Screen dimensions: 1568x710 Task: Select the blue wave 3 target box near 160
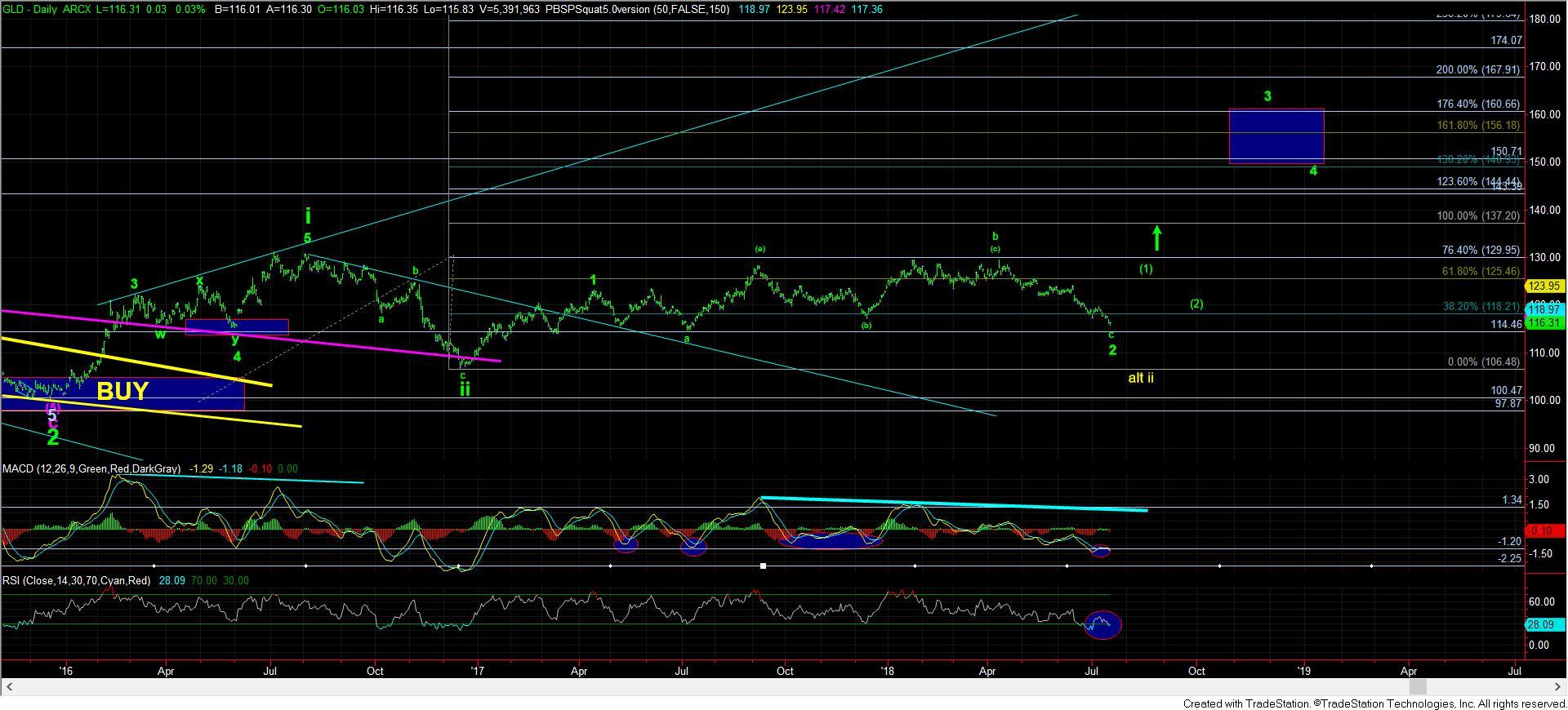point(1276,136)
